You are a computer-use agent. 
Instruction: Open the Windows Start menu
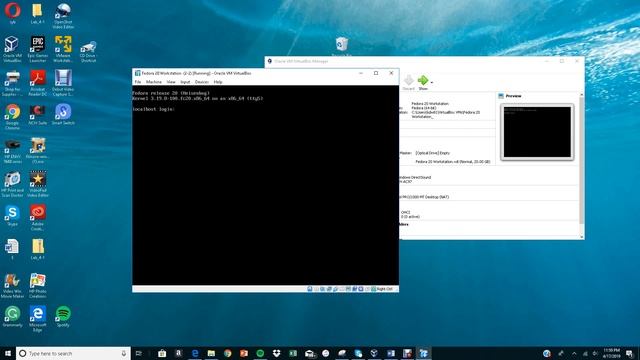(8, 353)
